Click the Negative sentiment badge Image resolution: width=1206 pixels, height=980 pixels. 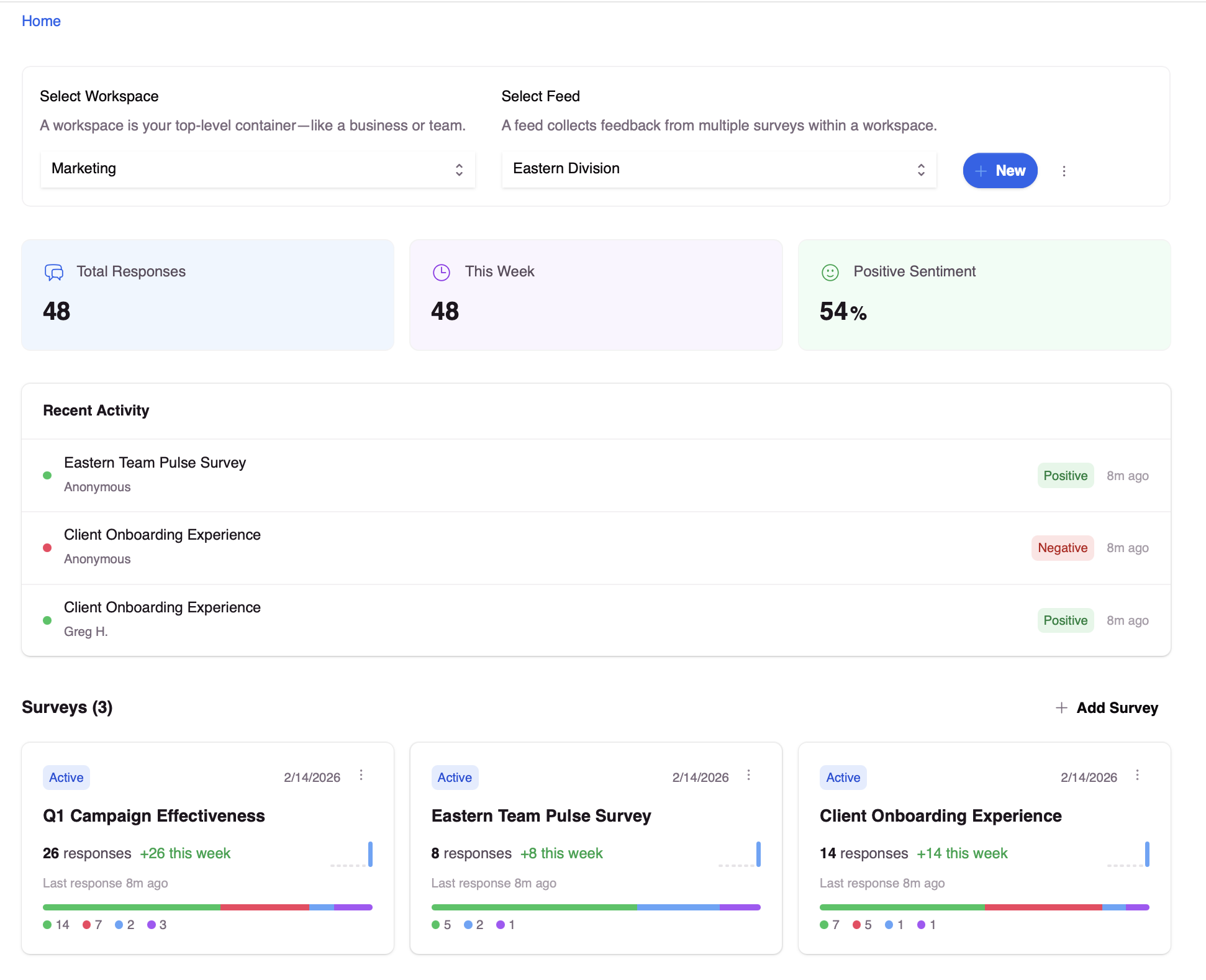1062,548
